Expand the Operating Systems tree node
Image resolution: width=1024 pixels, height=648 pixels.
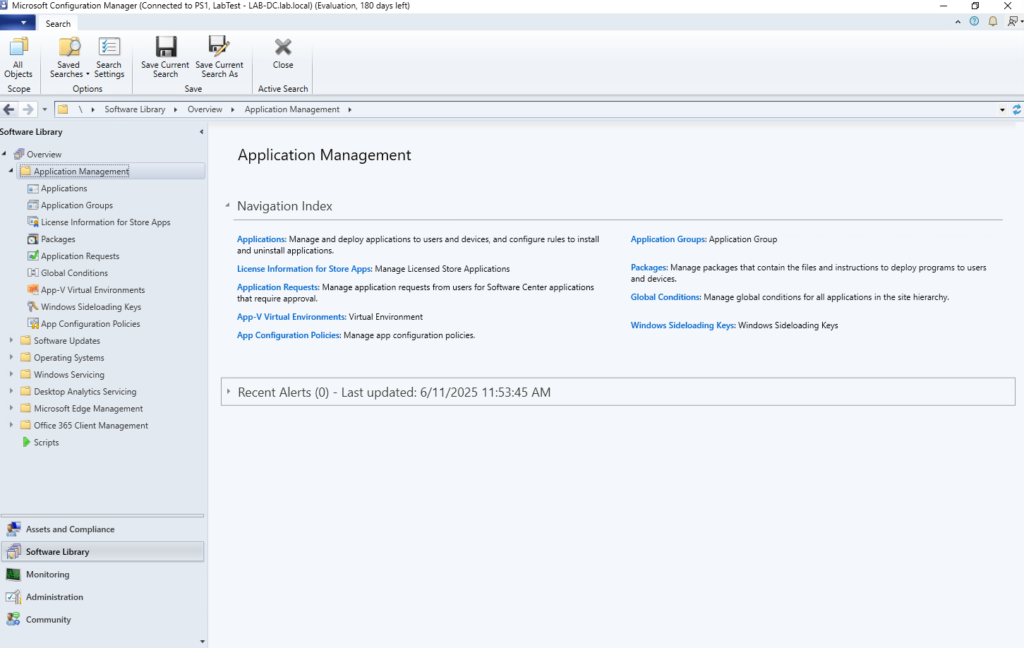[11, 358]
